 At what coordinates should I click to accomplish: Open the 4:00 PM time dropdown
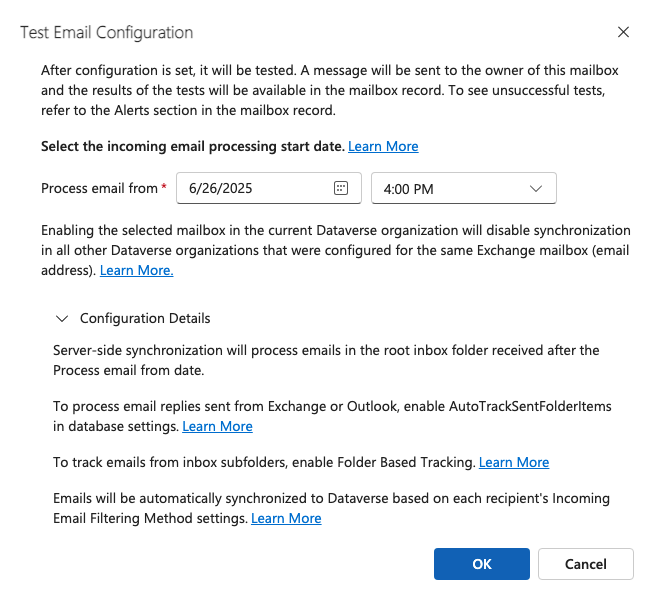tap(463, 188)
